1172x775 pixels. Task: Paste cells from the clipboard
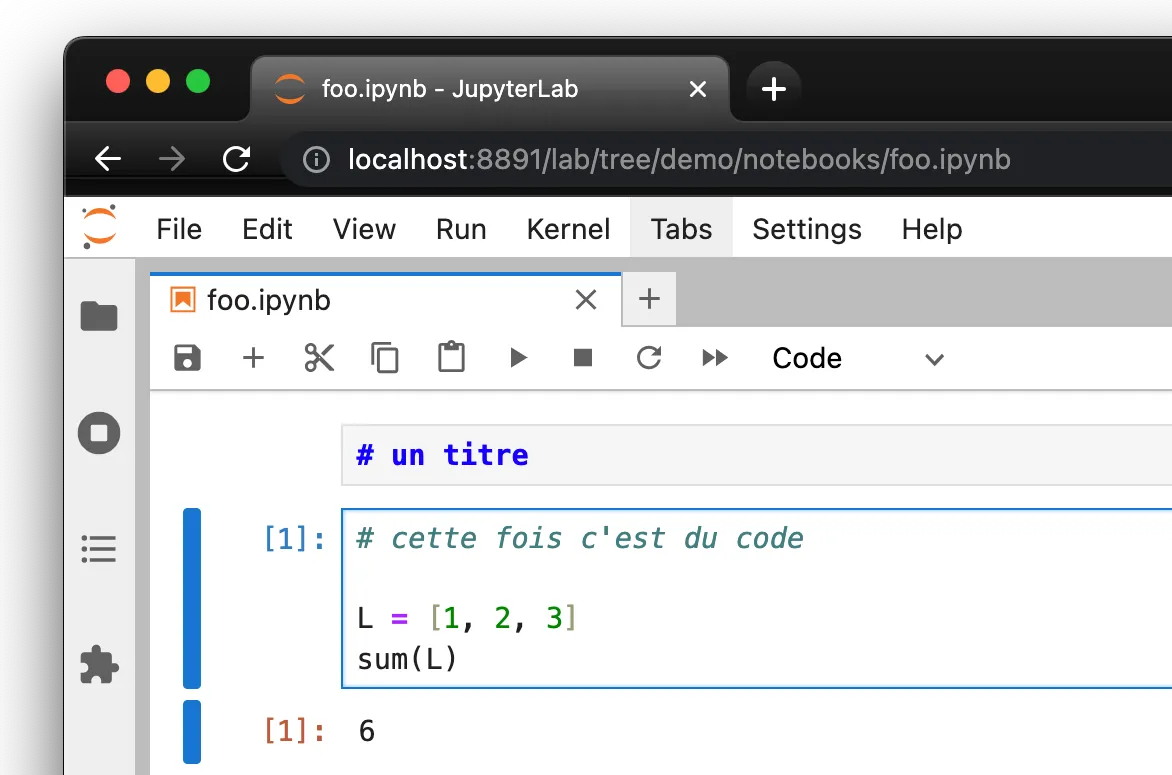pyautogui.click(x=451, y=358)
